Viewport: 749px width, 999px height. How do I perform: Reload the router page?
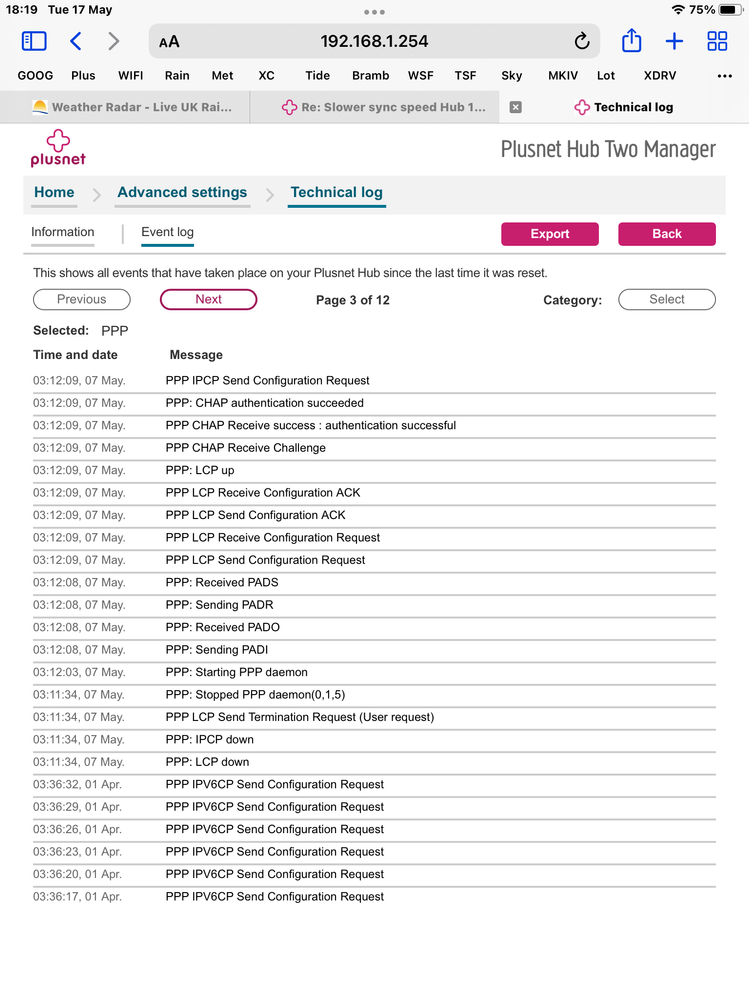[x=582, y=41]
